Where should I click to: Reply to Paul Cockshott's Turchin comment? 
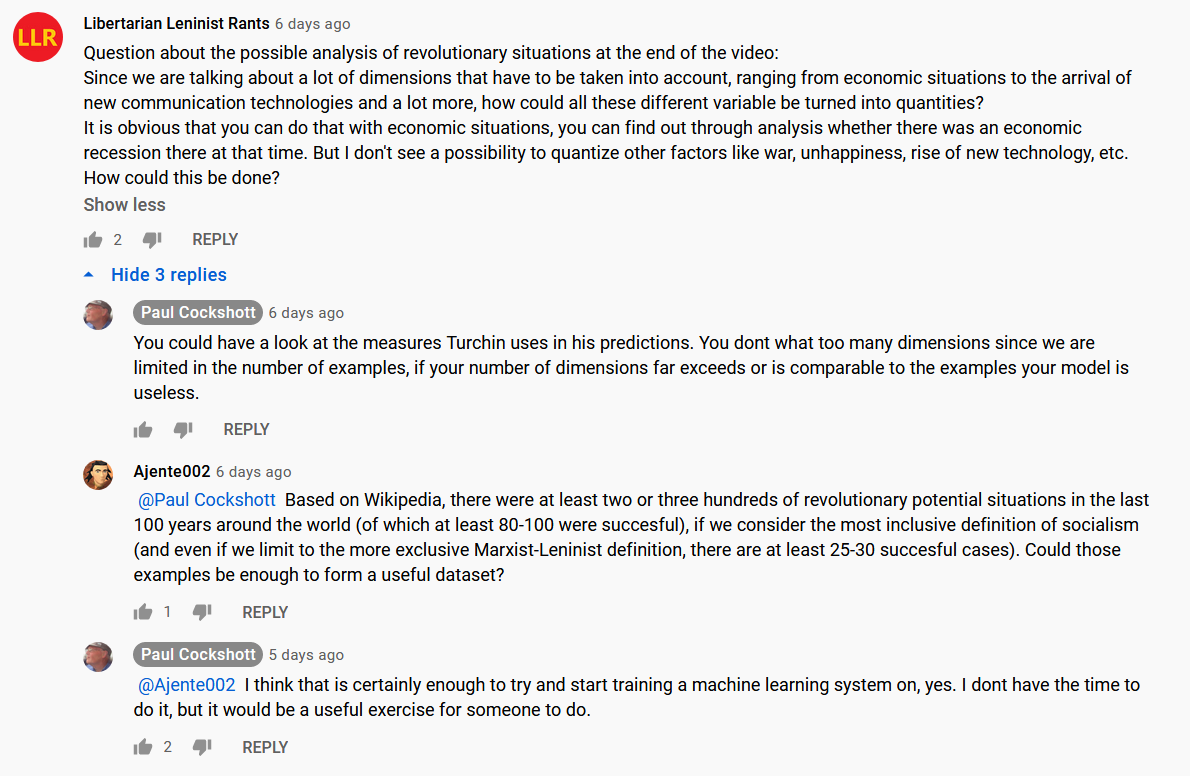[x=246, y=430]
